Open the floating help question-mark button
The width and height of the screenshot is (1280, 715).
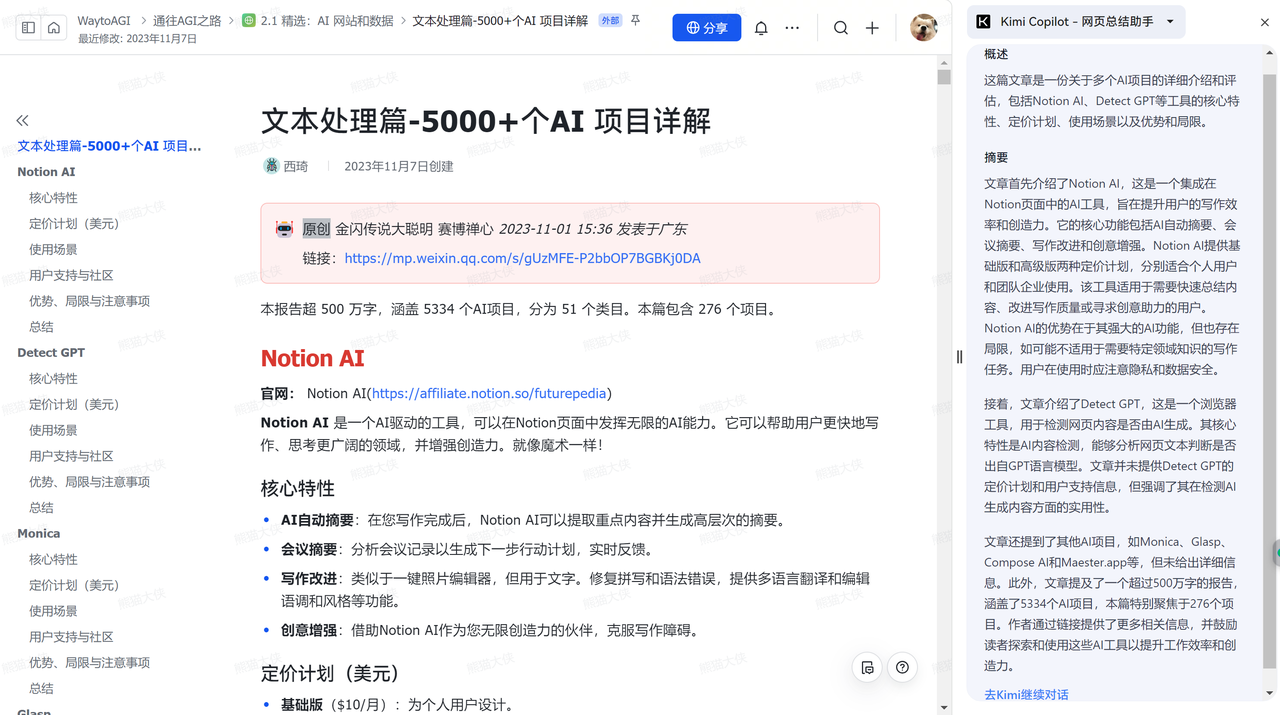902,667
